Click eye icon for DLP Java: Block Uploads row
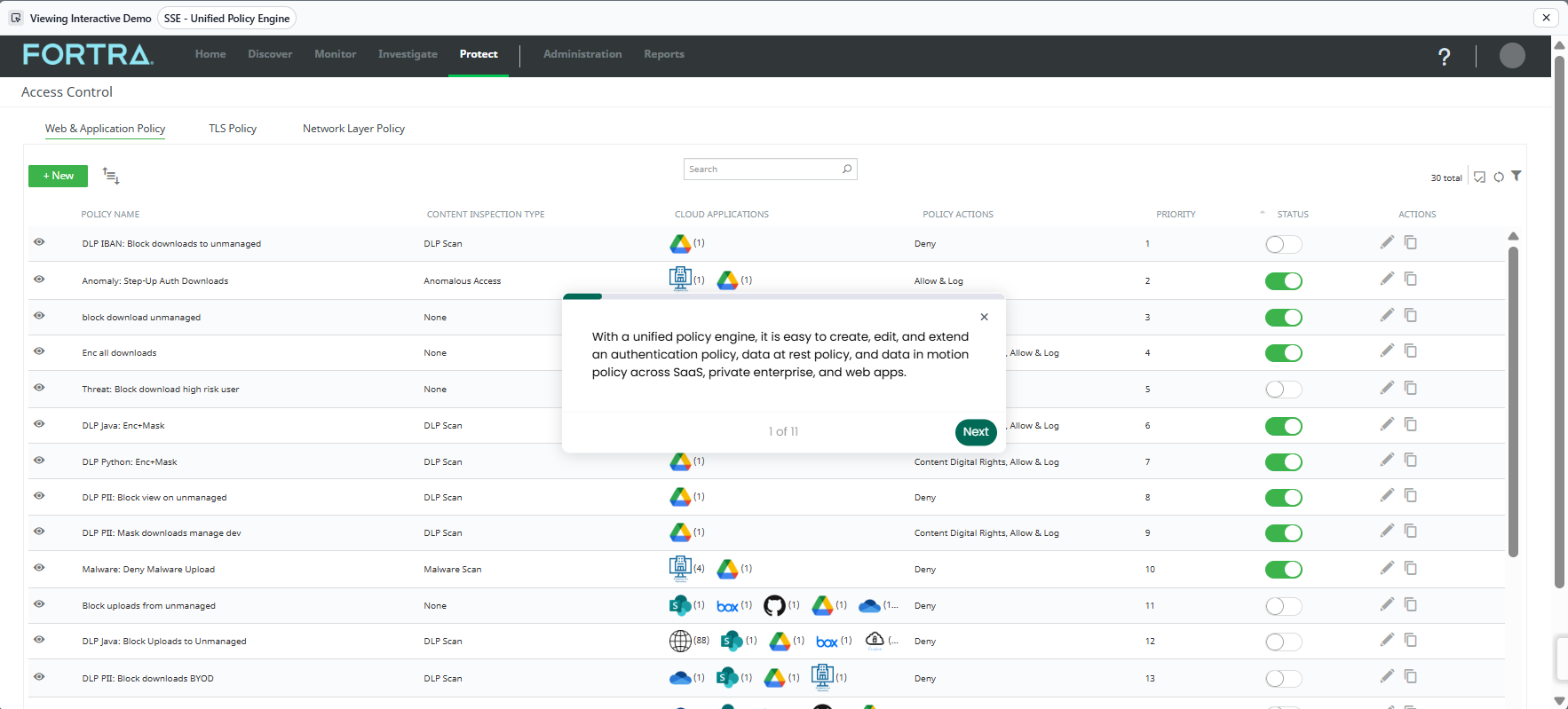Screen dimensions: 1568x709 [x=39, y=640]
